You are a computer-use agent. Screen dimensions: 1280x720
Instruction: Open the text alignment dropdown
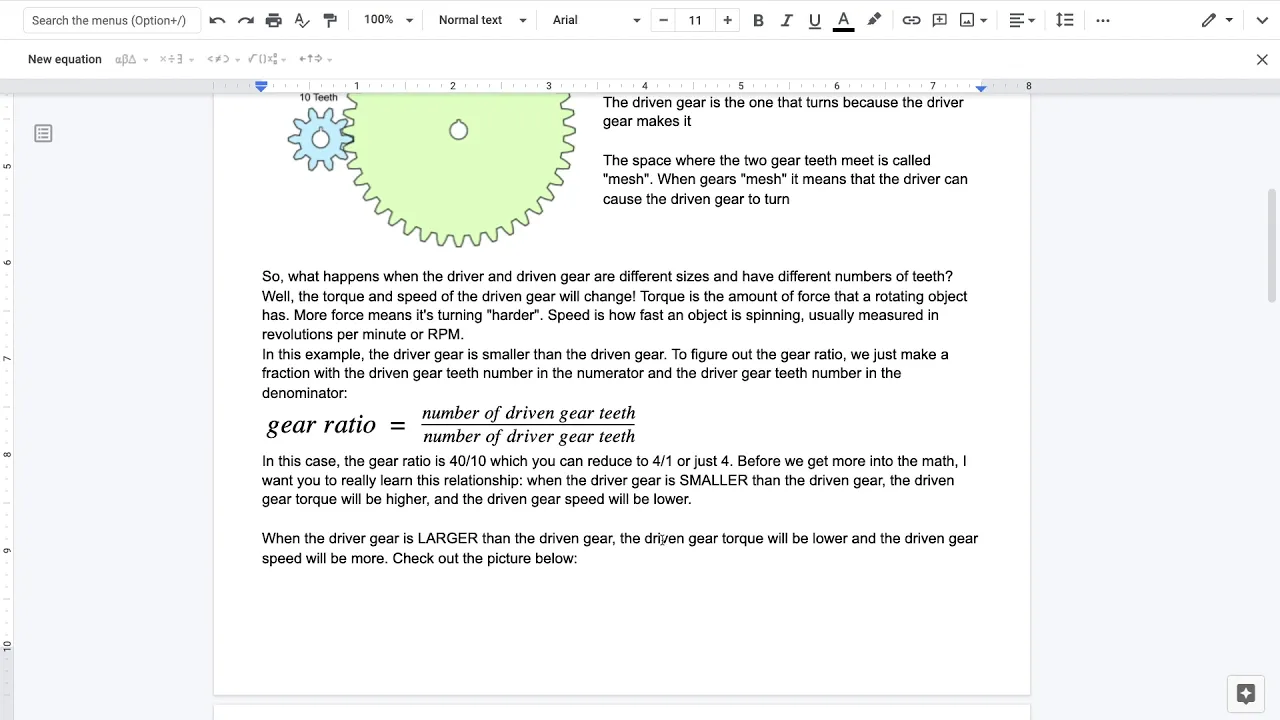1022,20
